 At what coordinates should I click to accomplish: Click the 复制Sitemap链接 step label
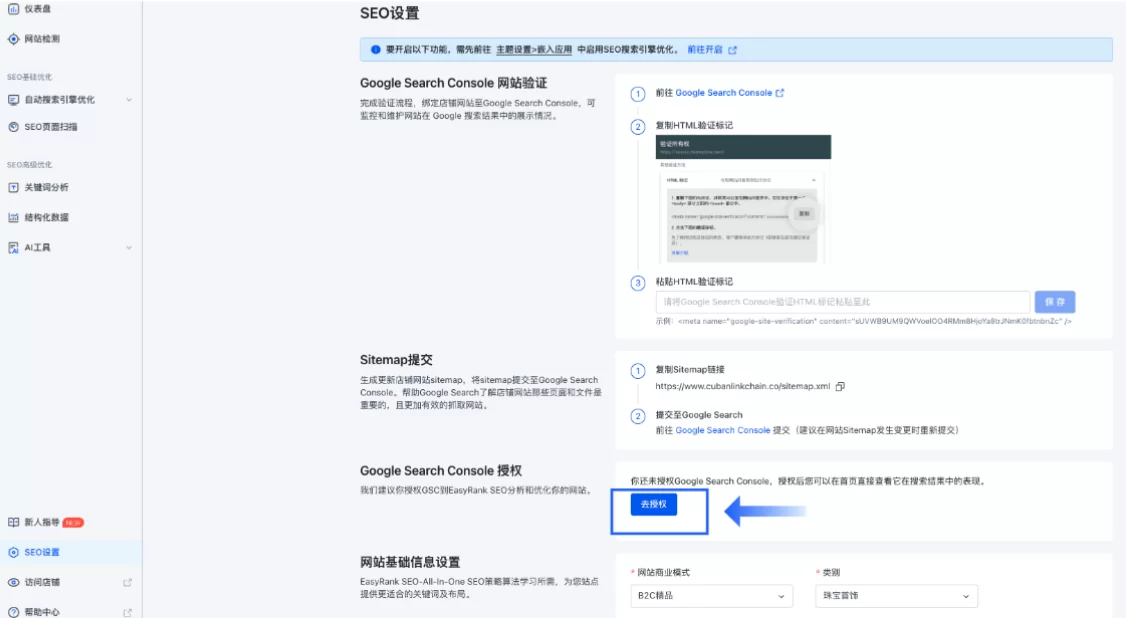pos(690,369)
